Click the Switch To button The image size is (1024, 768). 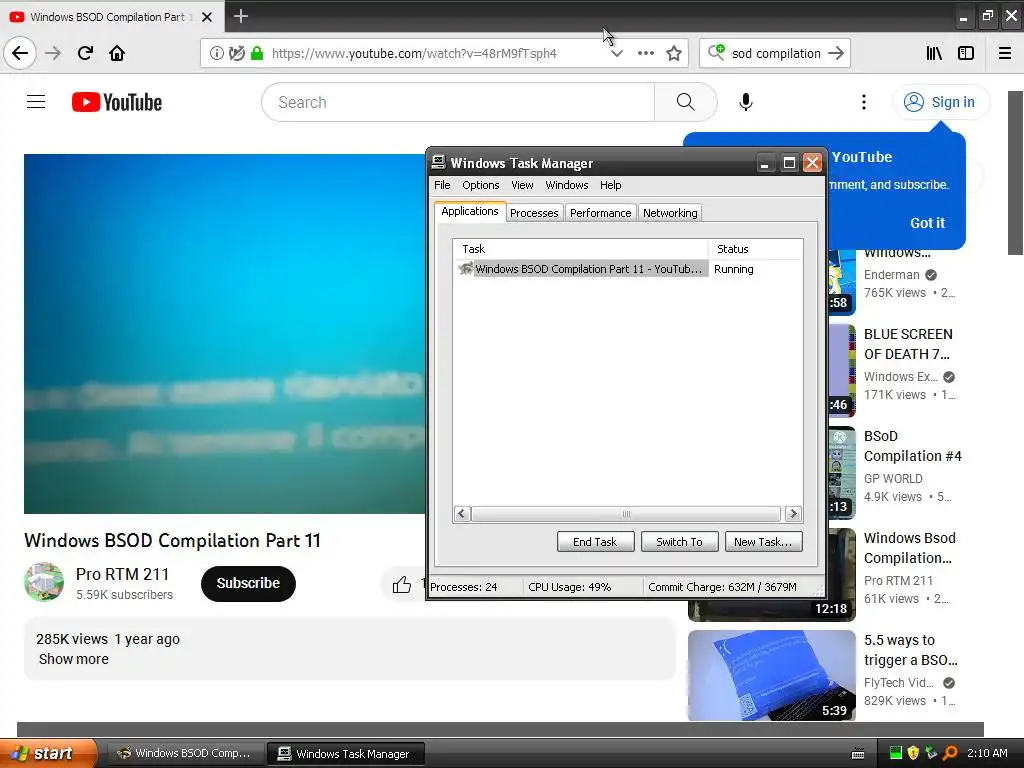point(679,542)
